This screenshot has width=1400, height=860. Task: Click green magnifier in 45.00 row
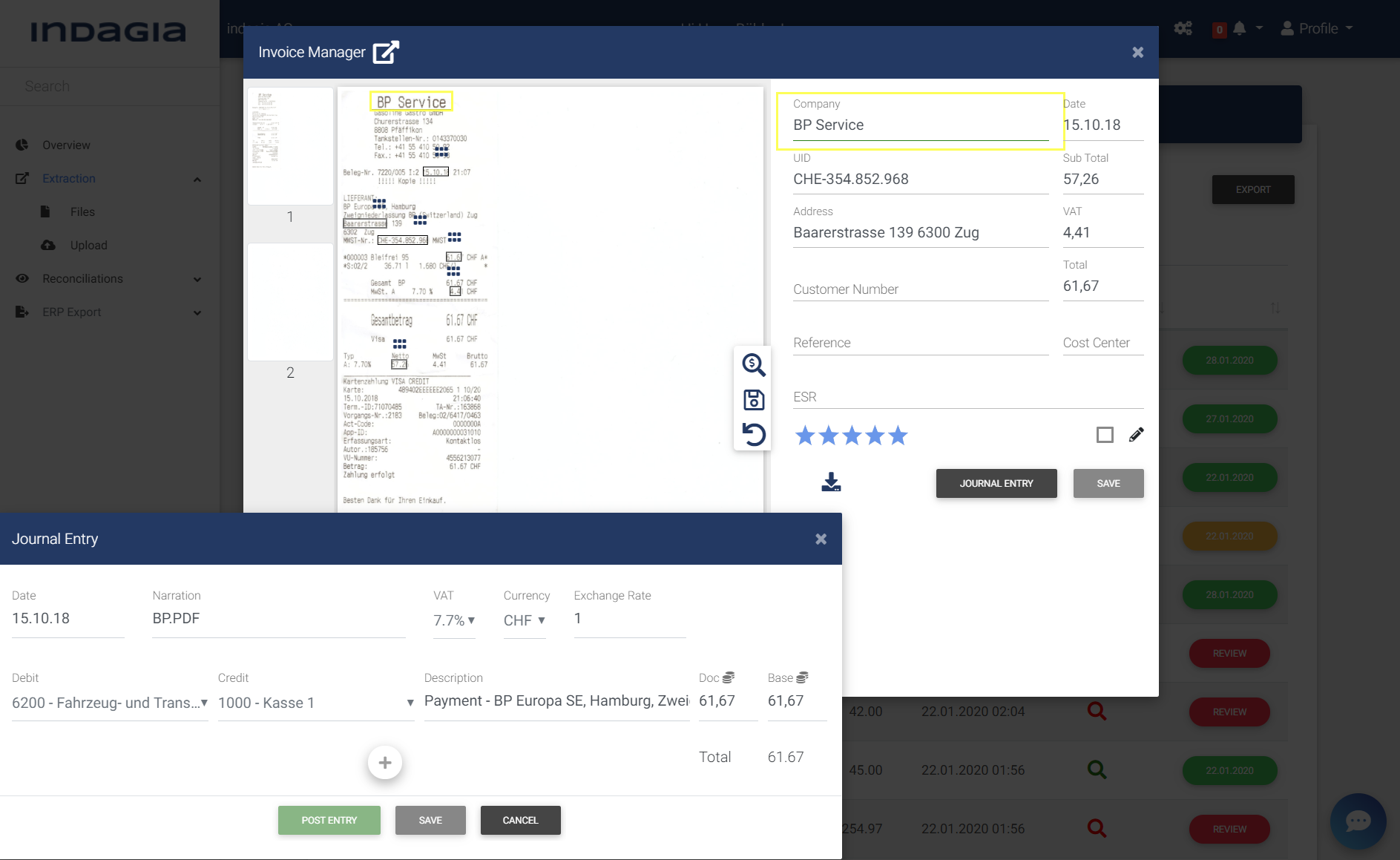pyautogui.click(x=1097, y=769)
